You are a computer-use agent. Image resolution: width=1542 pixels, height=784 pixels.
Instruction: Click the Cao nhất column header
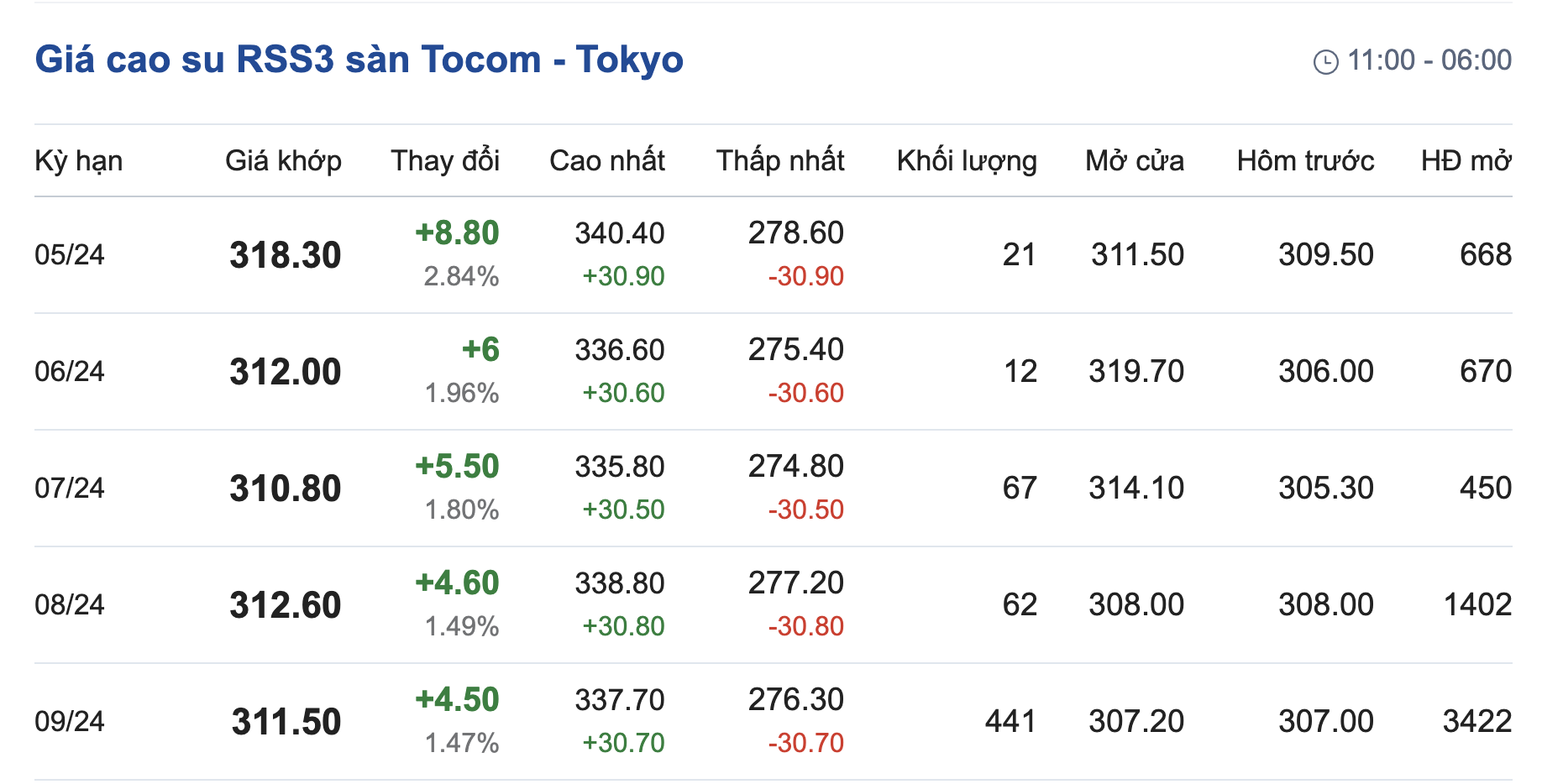pyautogui.click(x=606, y=160)
